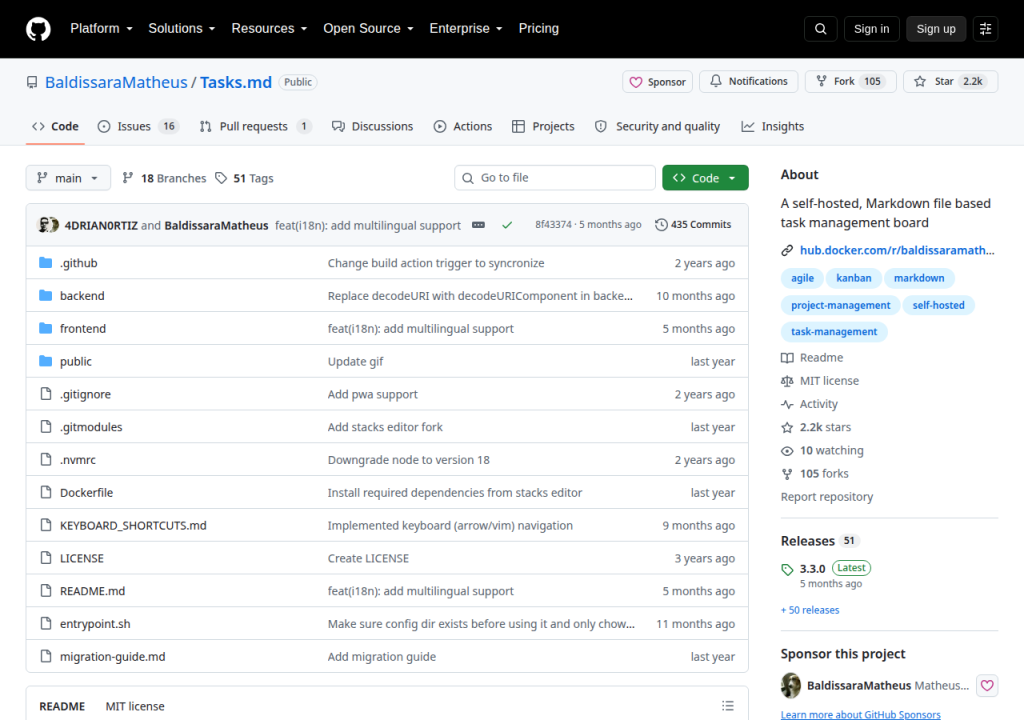The image size is (1024, 720).
Task: Fork the repository with Fork button
Action: click(850, 81)
